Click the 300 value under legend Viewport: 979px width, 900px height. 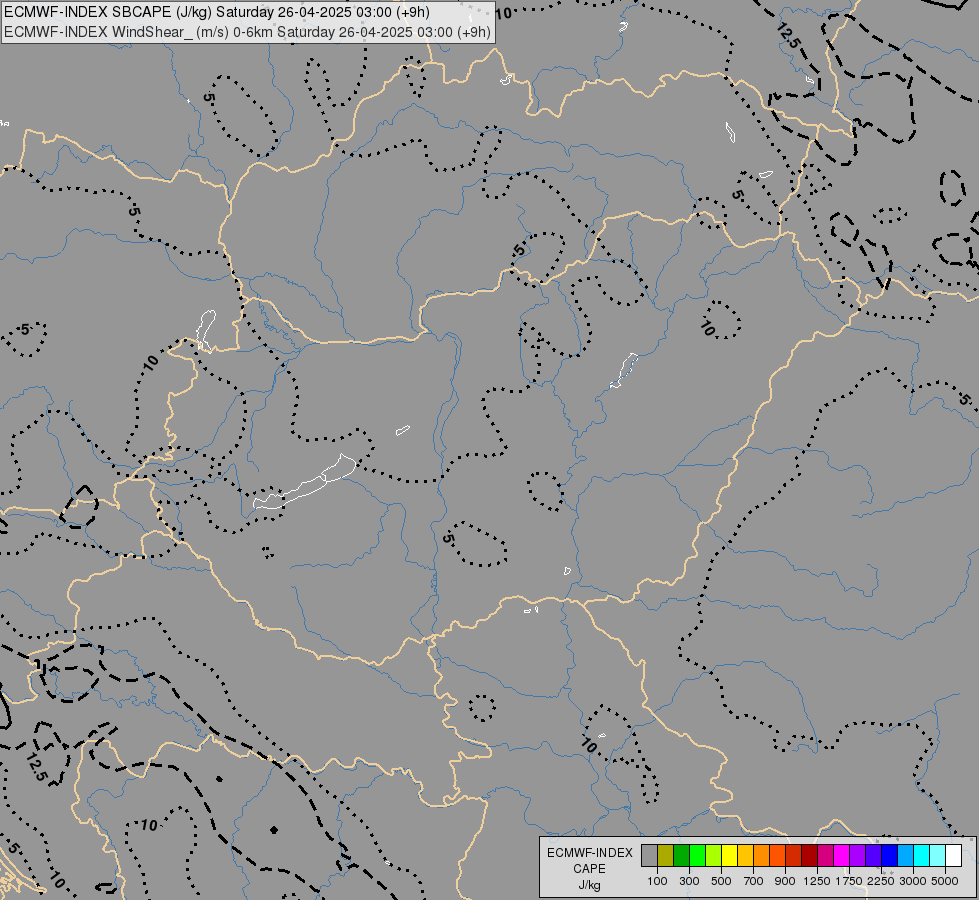[689, 881]
